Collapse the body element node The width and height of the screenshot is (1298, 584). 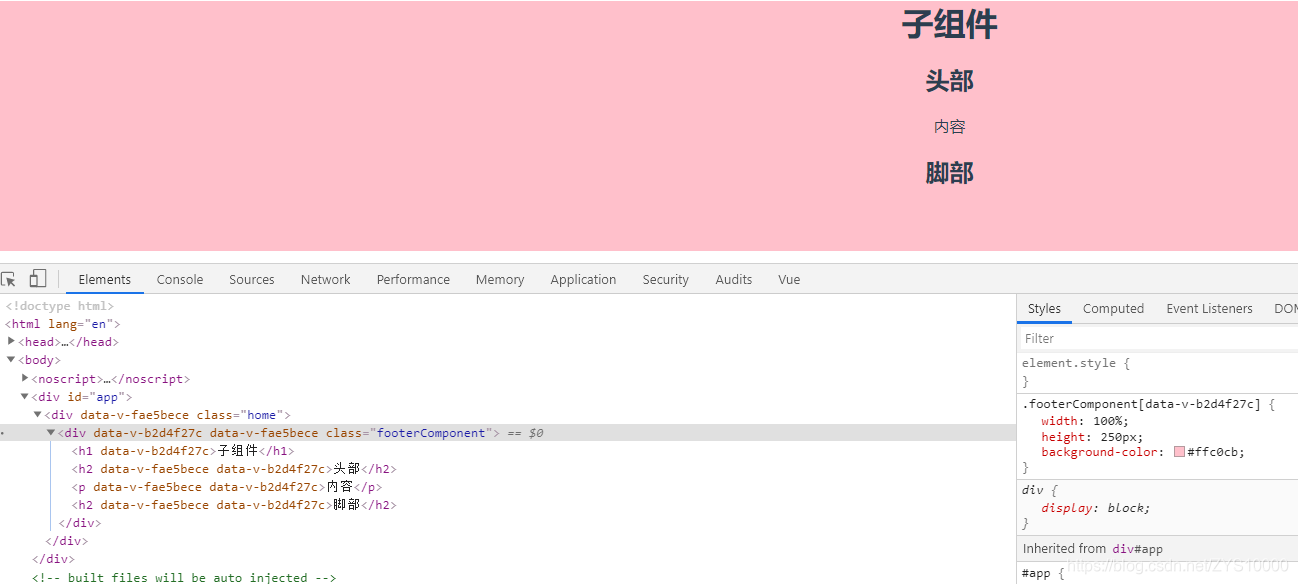(x=11, y=359)
